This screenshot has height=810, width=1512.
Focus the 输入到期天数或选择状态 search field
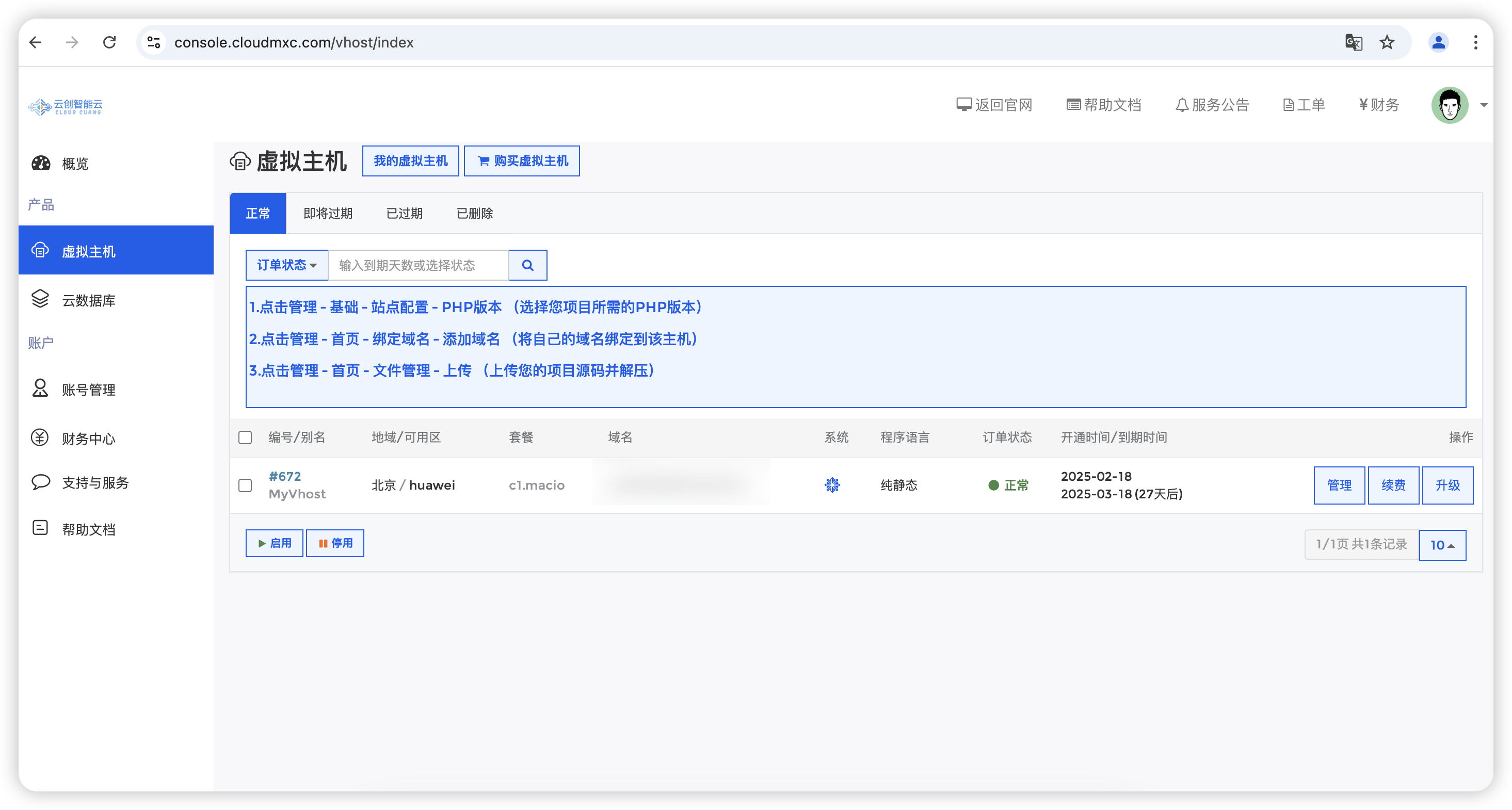point(418,265)
